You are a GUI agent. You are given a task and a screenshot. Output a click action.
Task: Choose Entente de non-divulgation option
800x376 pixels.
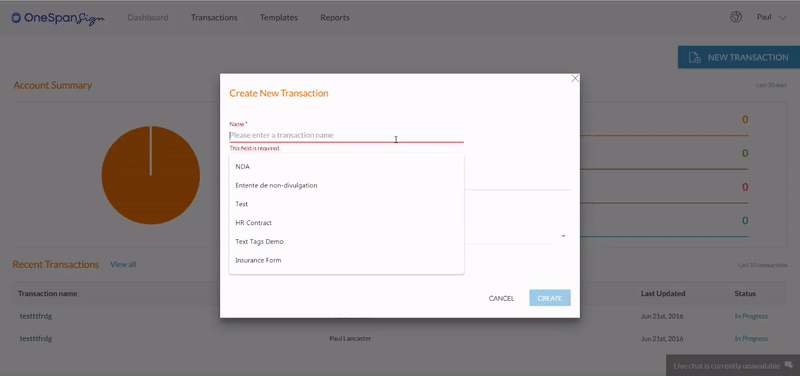346,185
